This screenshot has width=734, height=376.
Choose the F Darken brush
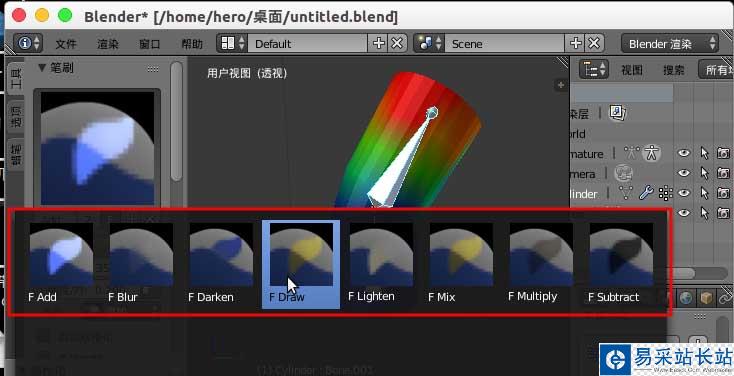(x=221, y=264)
